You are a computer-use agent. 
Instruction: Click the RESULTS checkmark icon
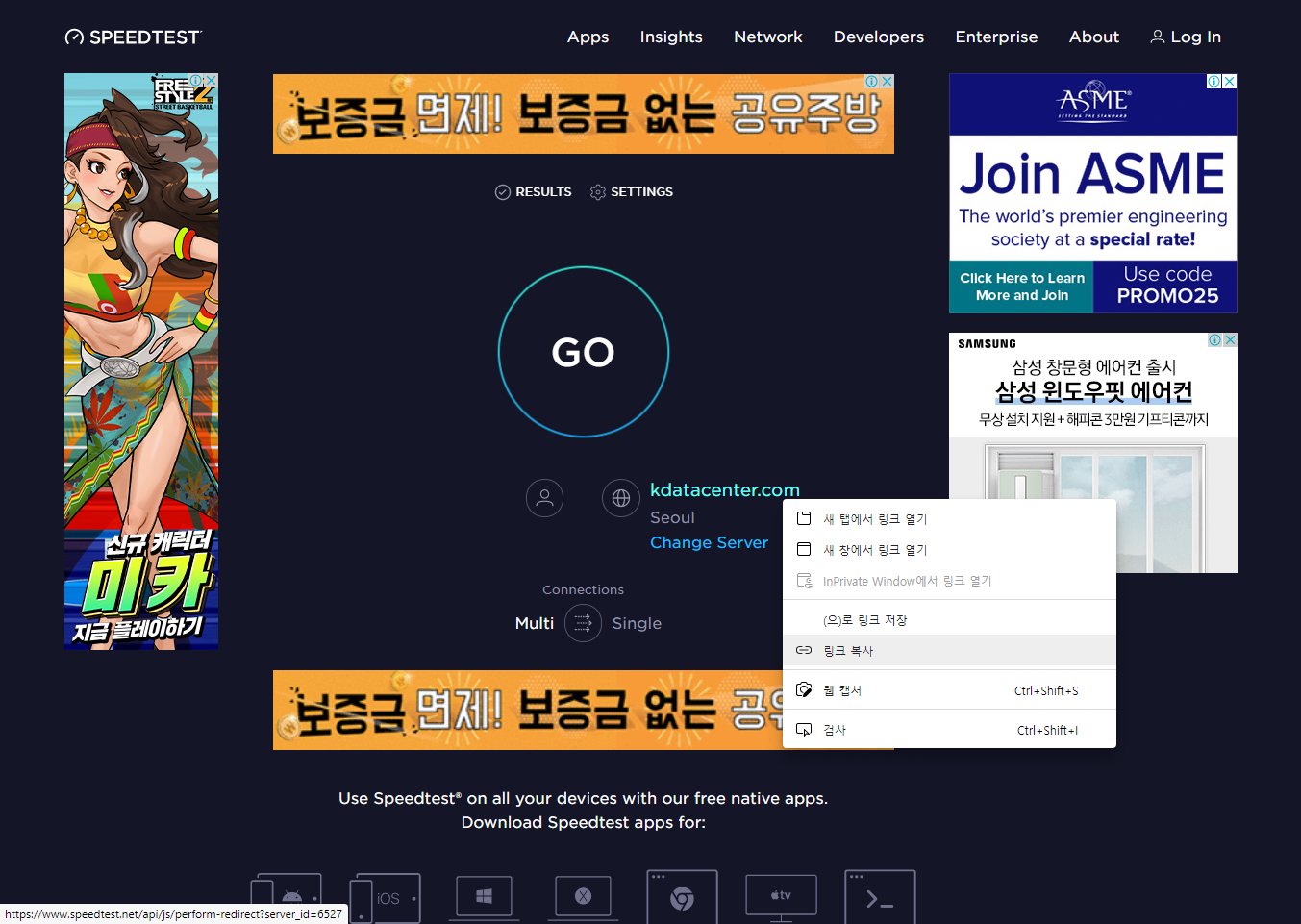point(502,192)
